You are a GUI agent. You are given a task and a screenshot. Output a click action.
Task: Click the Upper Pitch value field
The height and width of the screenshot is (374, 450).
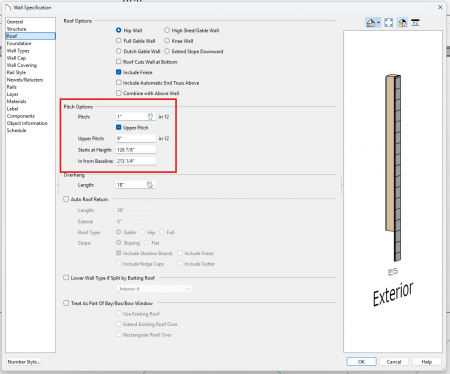click(x=136, y=138)
